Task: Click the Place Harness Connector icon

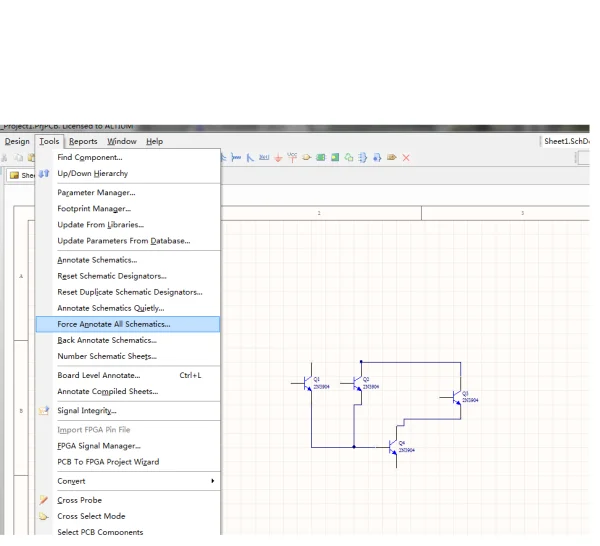Action: [x=363, y=157]
